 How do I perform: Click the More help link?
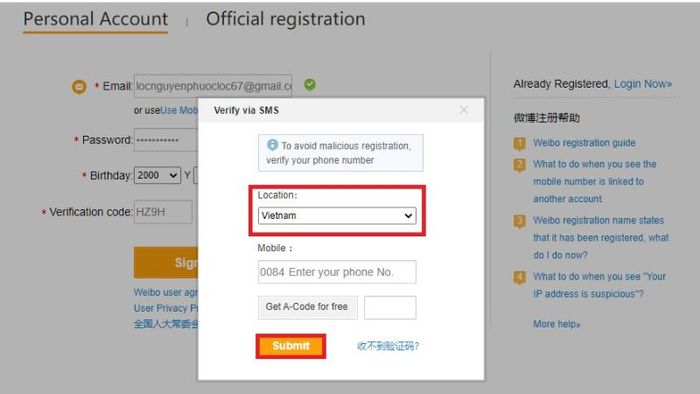pyautogui.click(x=557, y=324)
